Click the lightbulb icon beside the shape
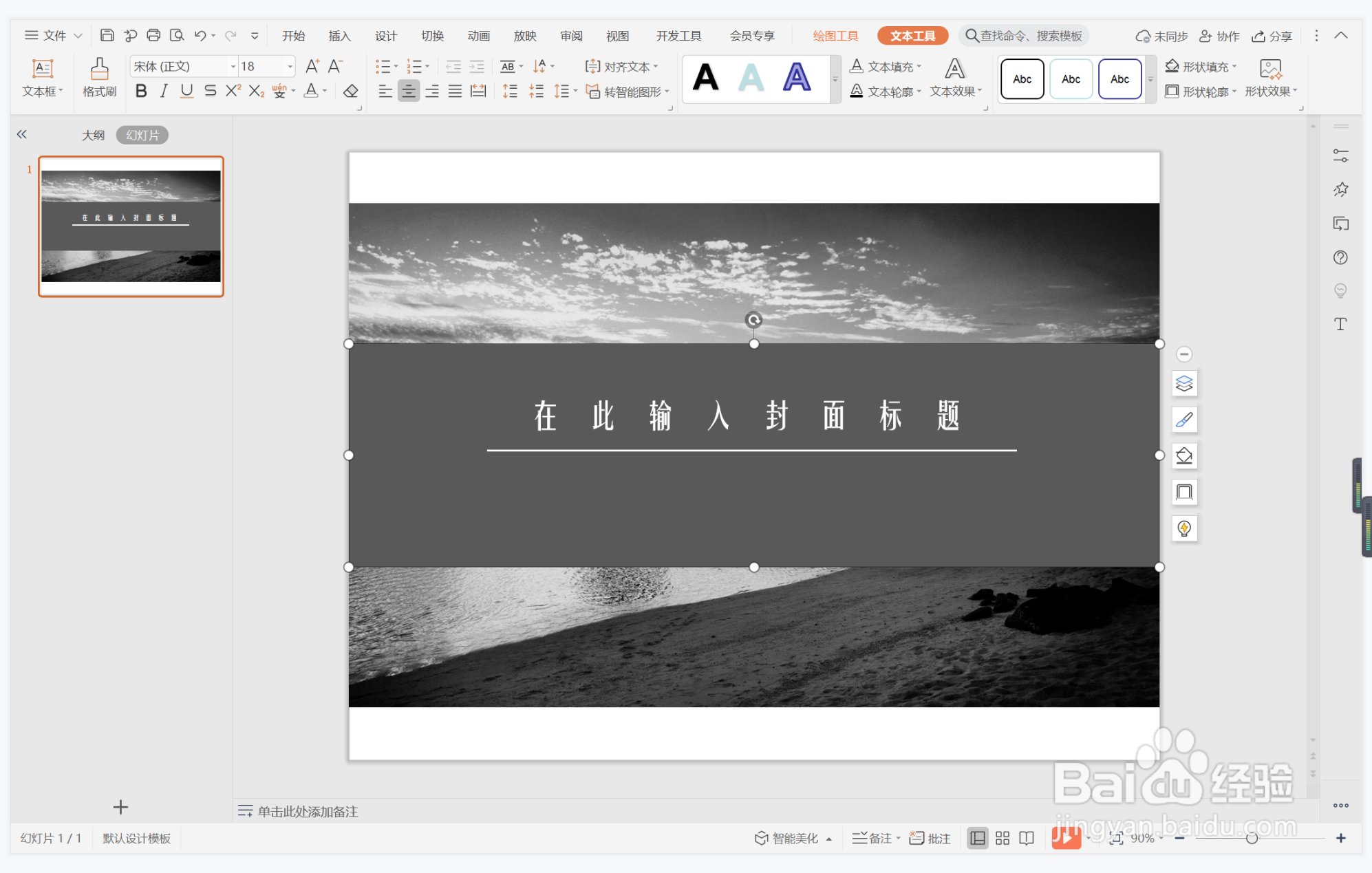1372x873 pixels. click(1183, 528)
